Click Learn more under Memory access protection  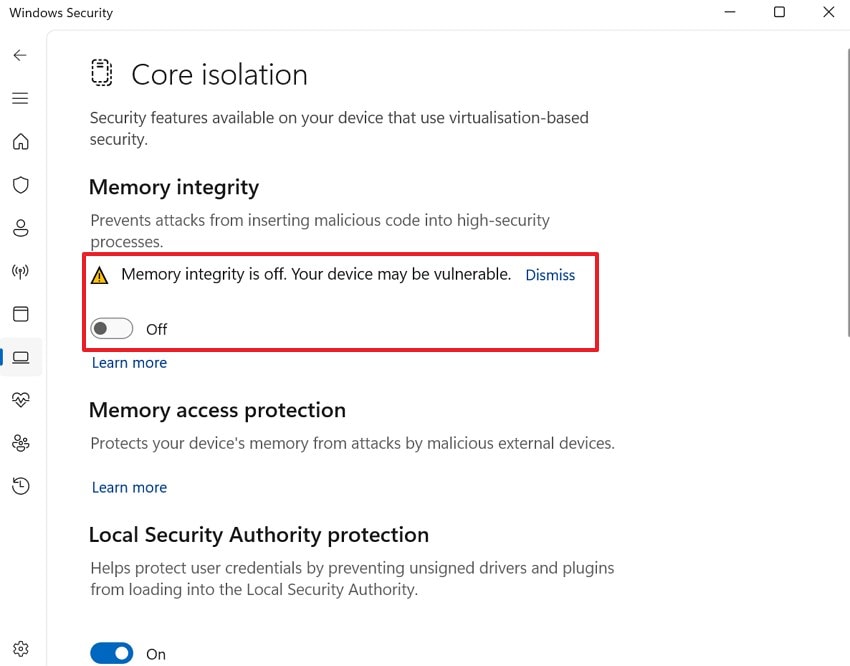[x=129, y=487]
